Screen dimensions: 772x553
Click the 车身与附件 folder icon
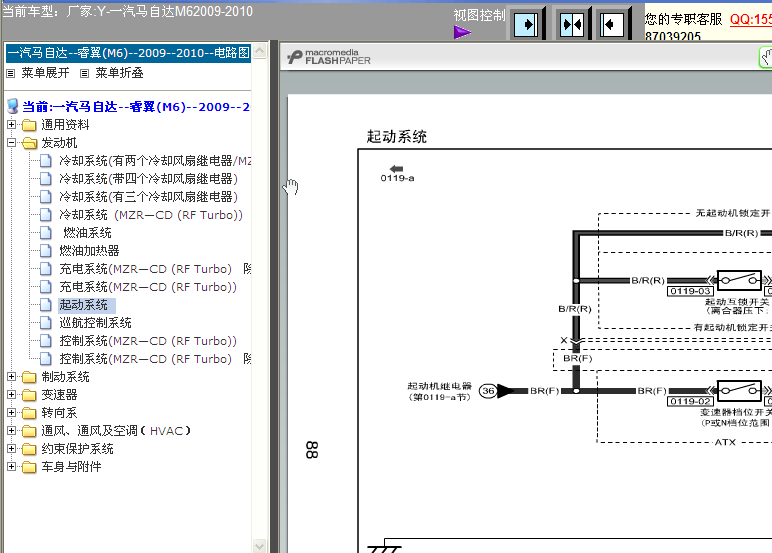[x=30, y=467]
